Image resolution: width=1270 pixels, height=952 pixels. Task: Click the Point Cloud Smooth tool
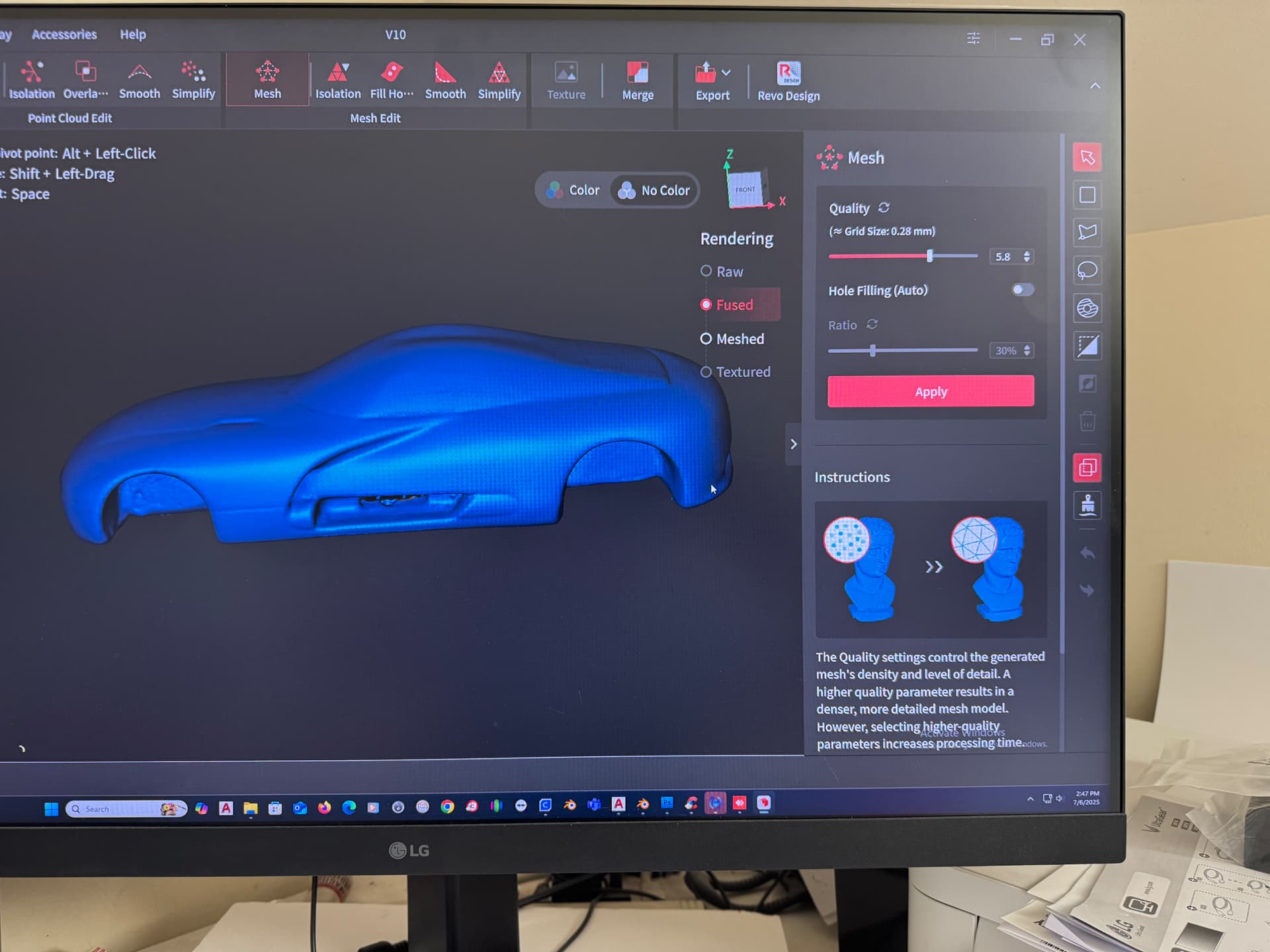click(x=140, y=80)
